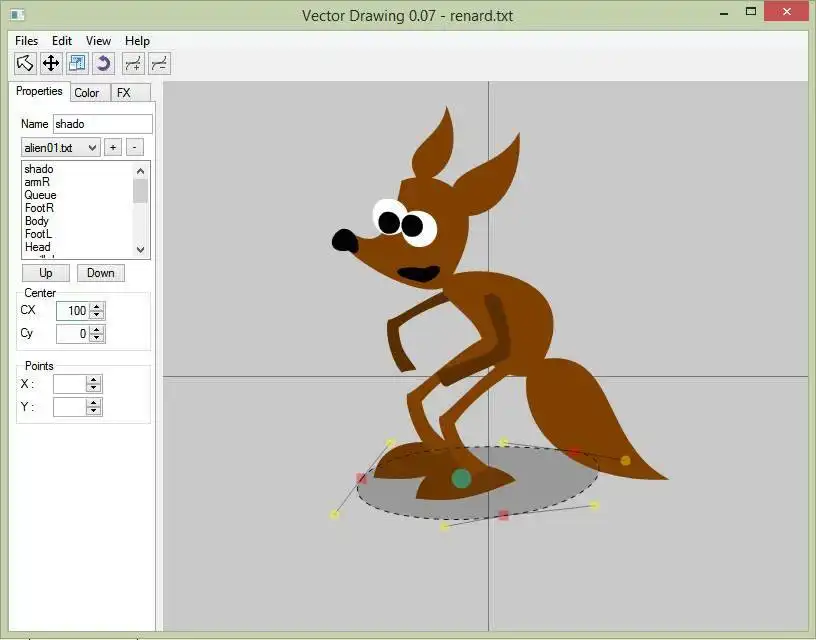Activate the four-arrow move tool
This screenshot has height=640, width=816.
(x=51, y=63)
